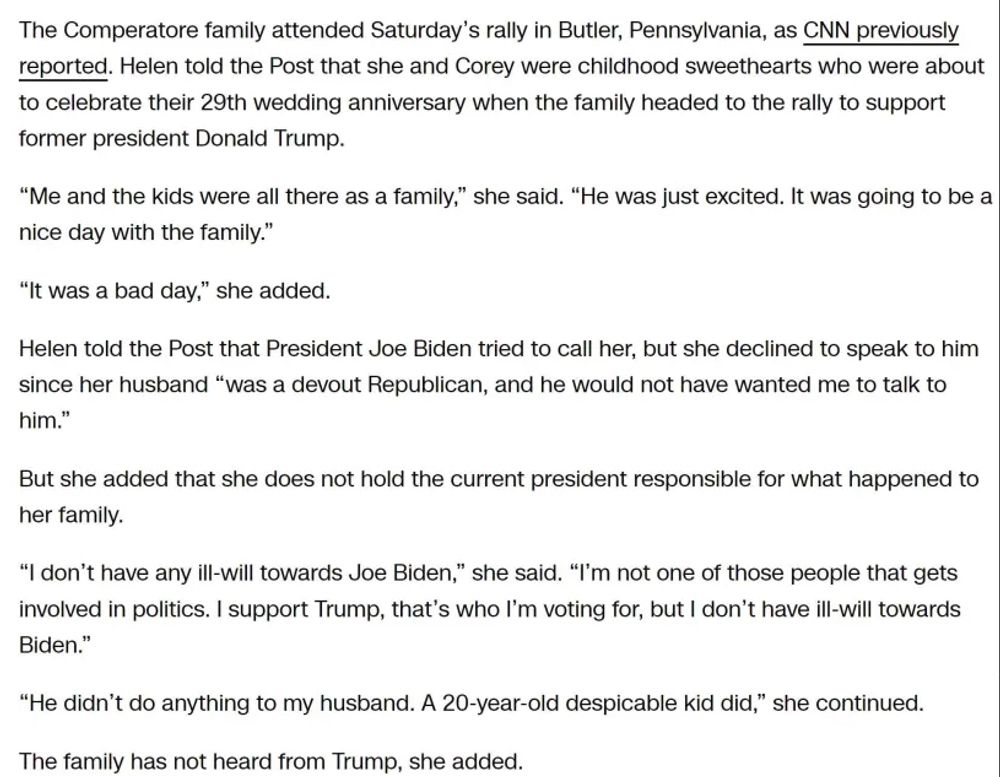1000x777 pixels.
Task: Click final line 'The family has not heard'
Action: (270, 761)
